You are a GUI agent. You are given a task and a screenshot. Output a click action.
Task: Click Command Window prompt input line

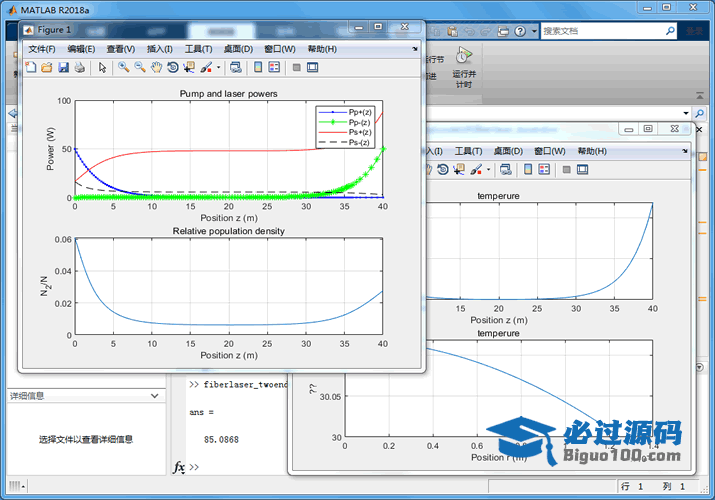pos(237,467)
